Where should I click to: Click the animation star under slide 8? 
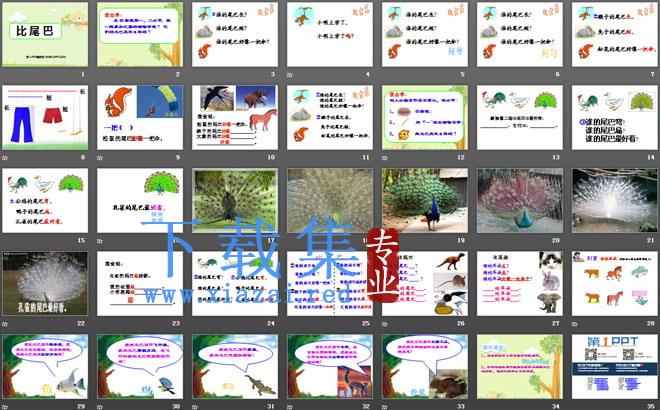5,158
